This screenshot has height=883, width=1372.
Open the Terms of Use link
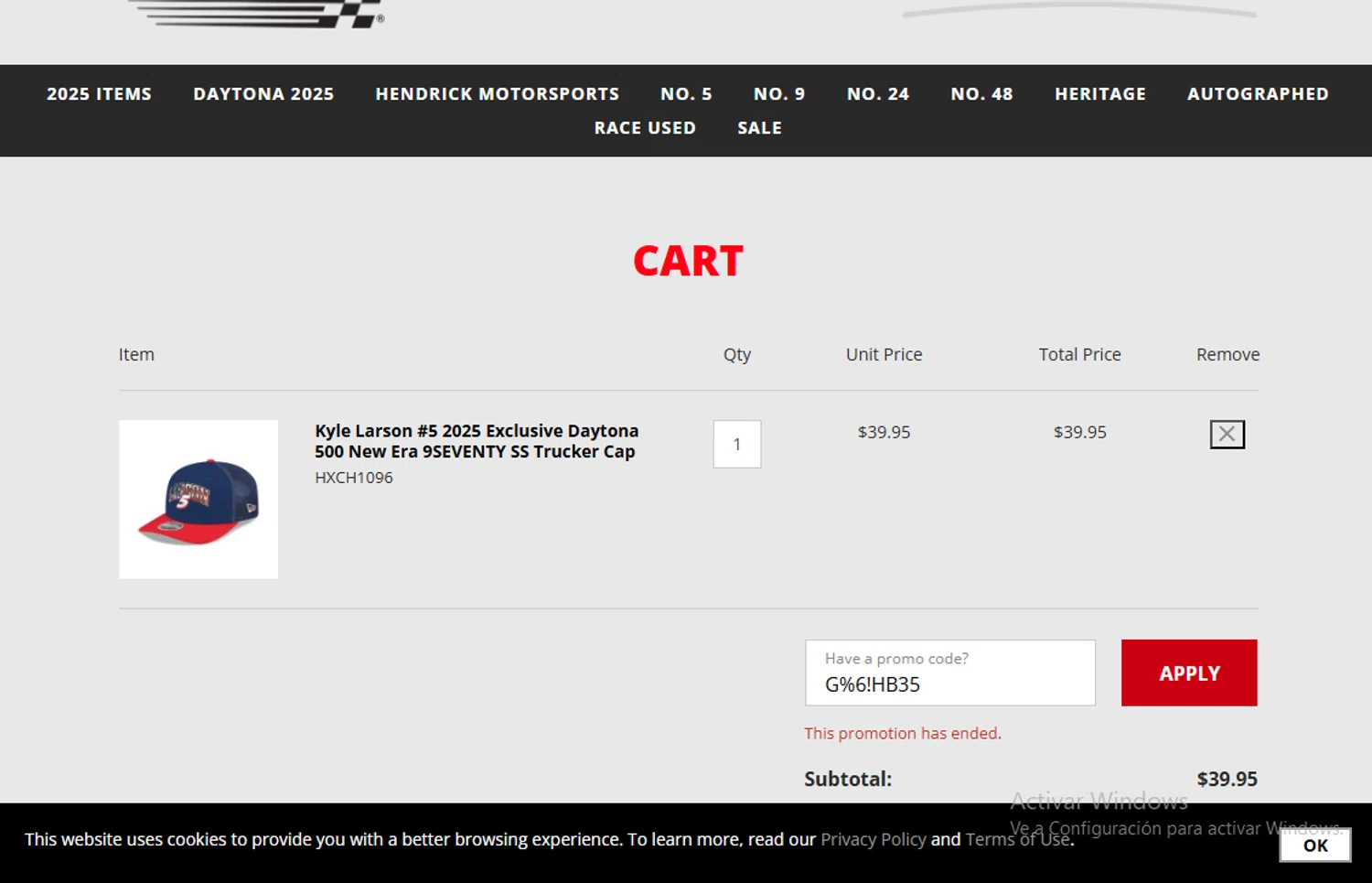pyautogui.click(x=1018, y=839)
